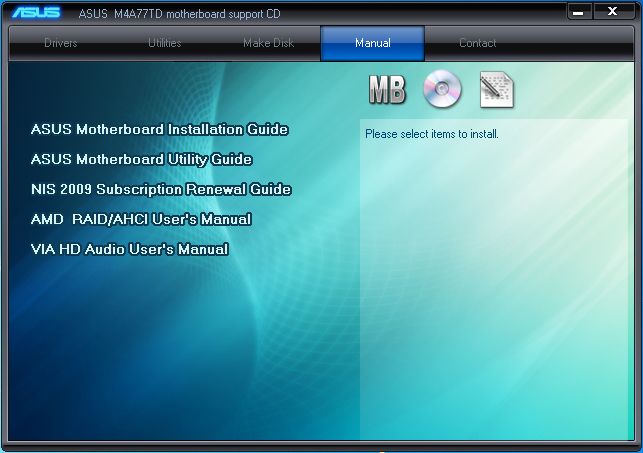The image size is (643, 453).
Task: Open AMD RAID/AHCI User's Manual
Action: pos(141,219)
